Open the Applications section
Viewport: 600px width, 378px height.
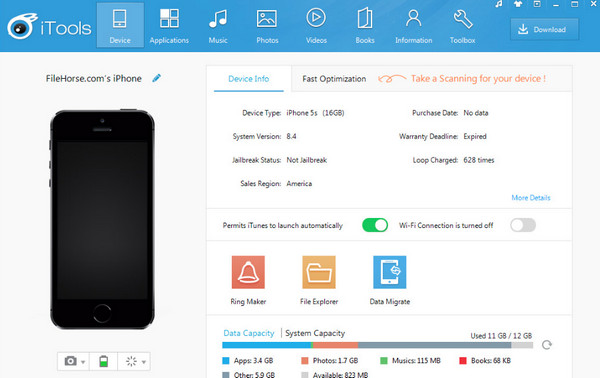point(169,26)
